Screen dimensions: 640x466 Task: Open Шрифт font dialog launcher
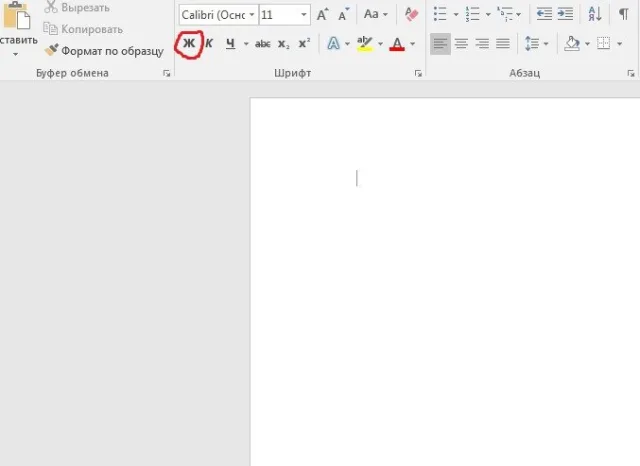pyautogui.click(x=418, y=73)
